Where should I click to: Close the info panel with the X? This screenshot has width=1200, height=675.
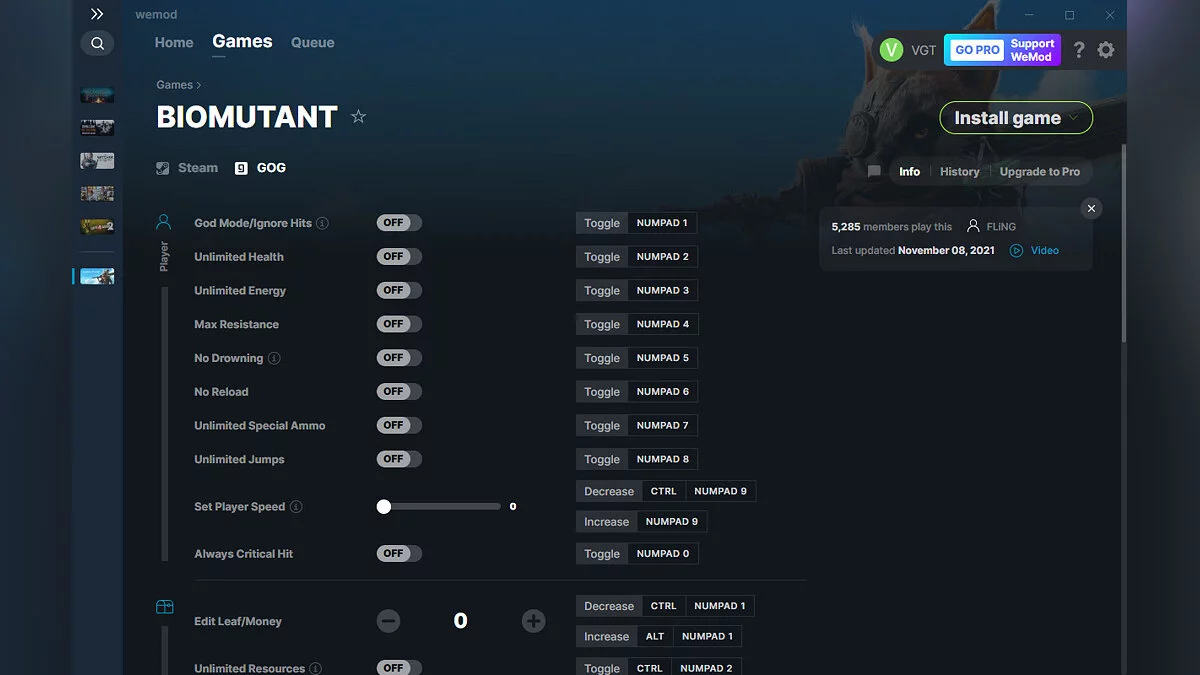tap(1091, 208)
